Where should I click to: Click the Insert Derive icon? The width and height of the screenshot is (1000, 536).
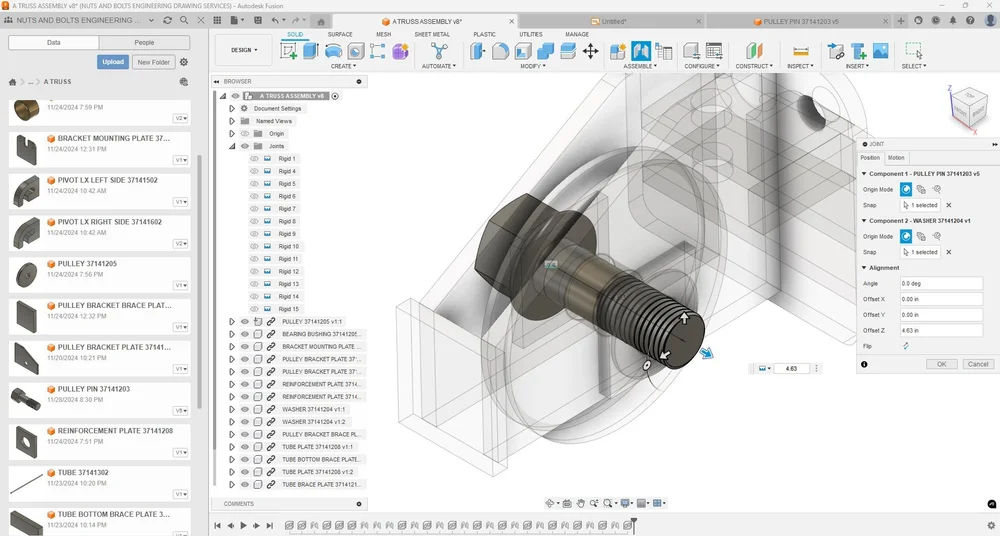[835, 51]
